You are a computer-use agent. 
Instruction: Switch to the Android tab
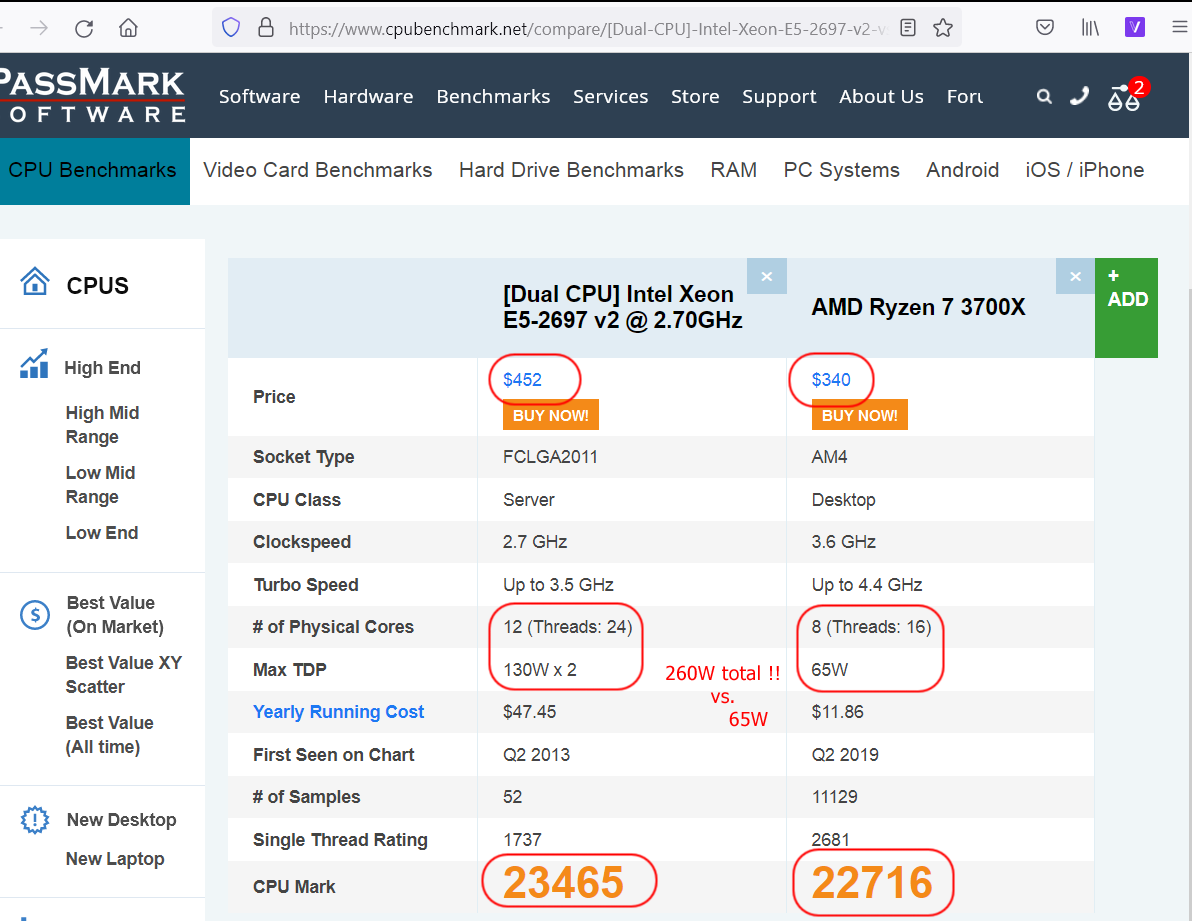pyautogui.click(x=962, y=170)
